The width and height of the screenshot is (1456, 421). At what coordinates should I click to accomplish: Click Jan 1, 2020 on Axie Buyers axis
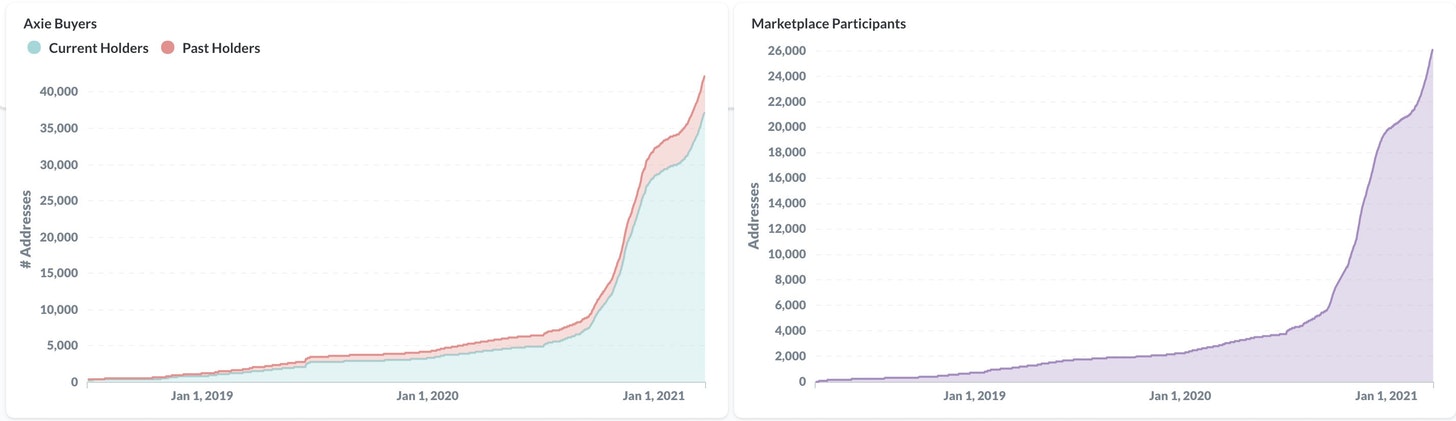coord(427,396)
